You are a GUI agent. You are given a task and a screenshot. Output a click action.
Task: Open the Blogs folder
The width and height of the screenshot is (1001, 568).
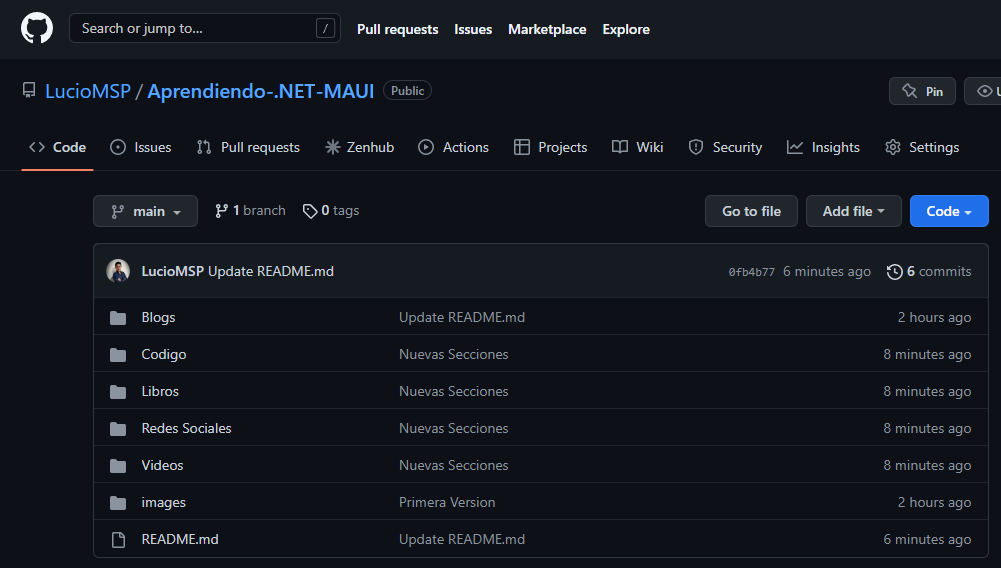click(x=158, y=318)
